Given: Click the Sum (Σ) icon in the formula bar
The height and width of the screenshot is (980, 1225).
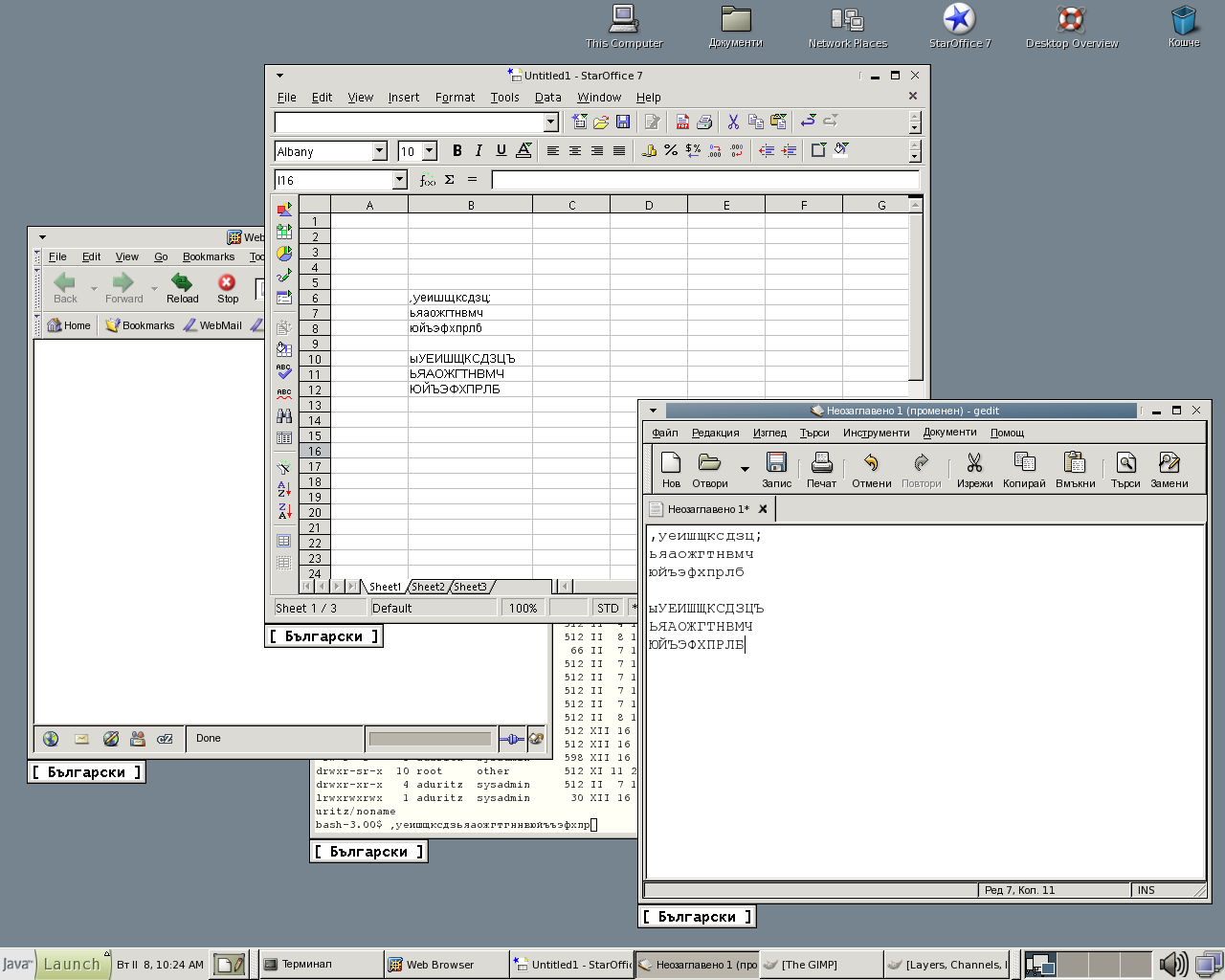Looking at the screenshot, I should tap(449, 180).
